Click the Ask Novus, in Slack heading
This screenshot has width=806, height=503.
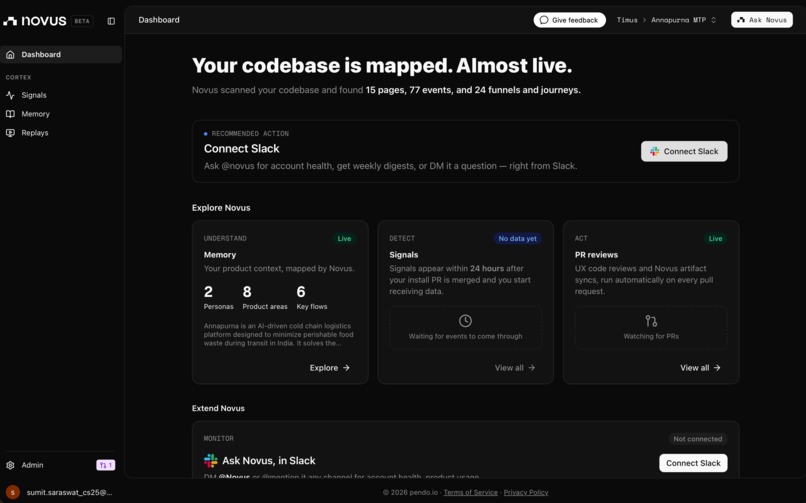pos(269,460)
